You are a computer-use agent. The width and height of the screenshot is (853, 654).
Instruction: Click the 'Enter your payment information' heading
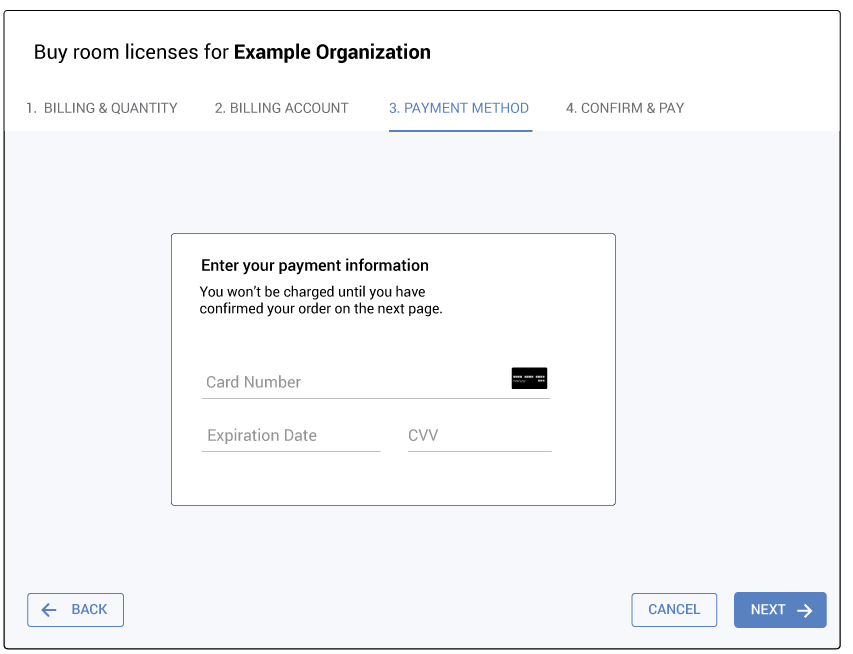point(314,266)
